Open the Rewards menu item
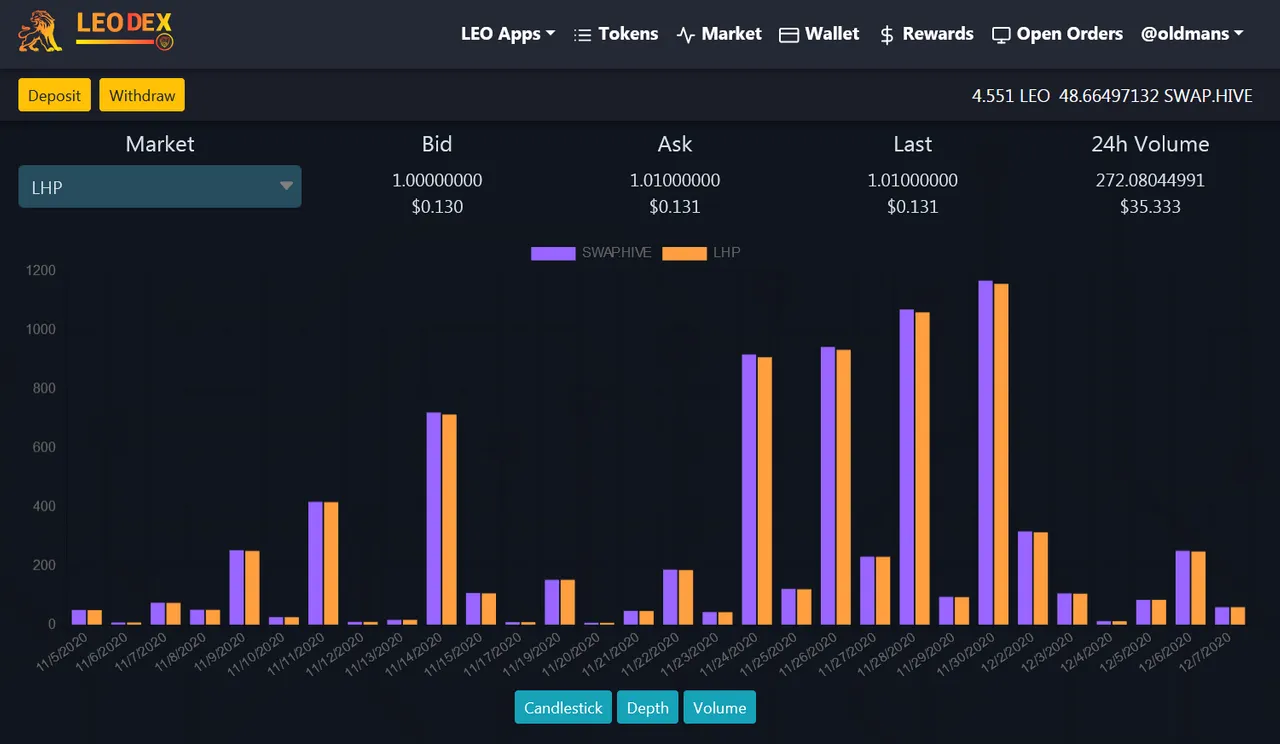Viewport: 1280px width, 744px height. click(x=926, y=34)
